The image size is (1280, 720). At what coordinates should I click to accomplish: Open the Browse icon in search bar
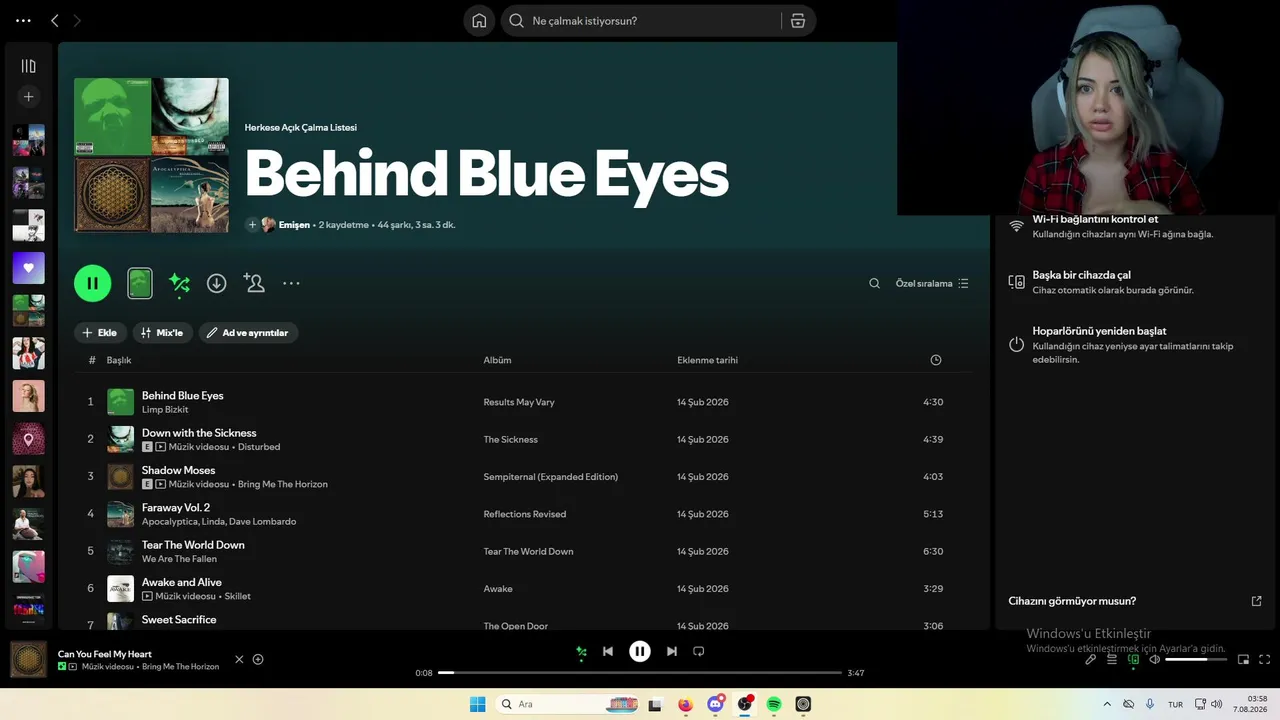point(797,21)
